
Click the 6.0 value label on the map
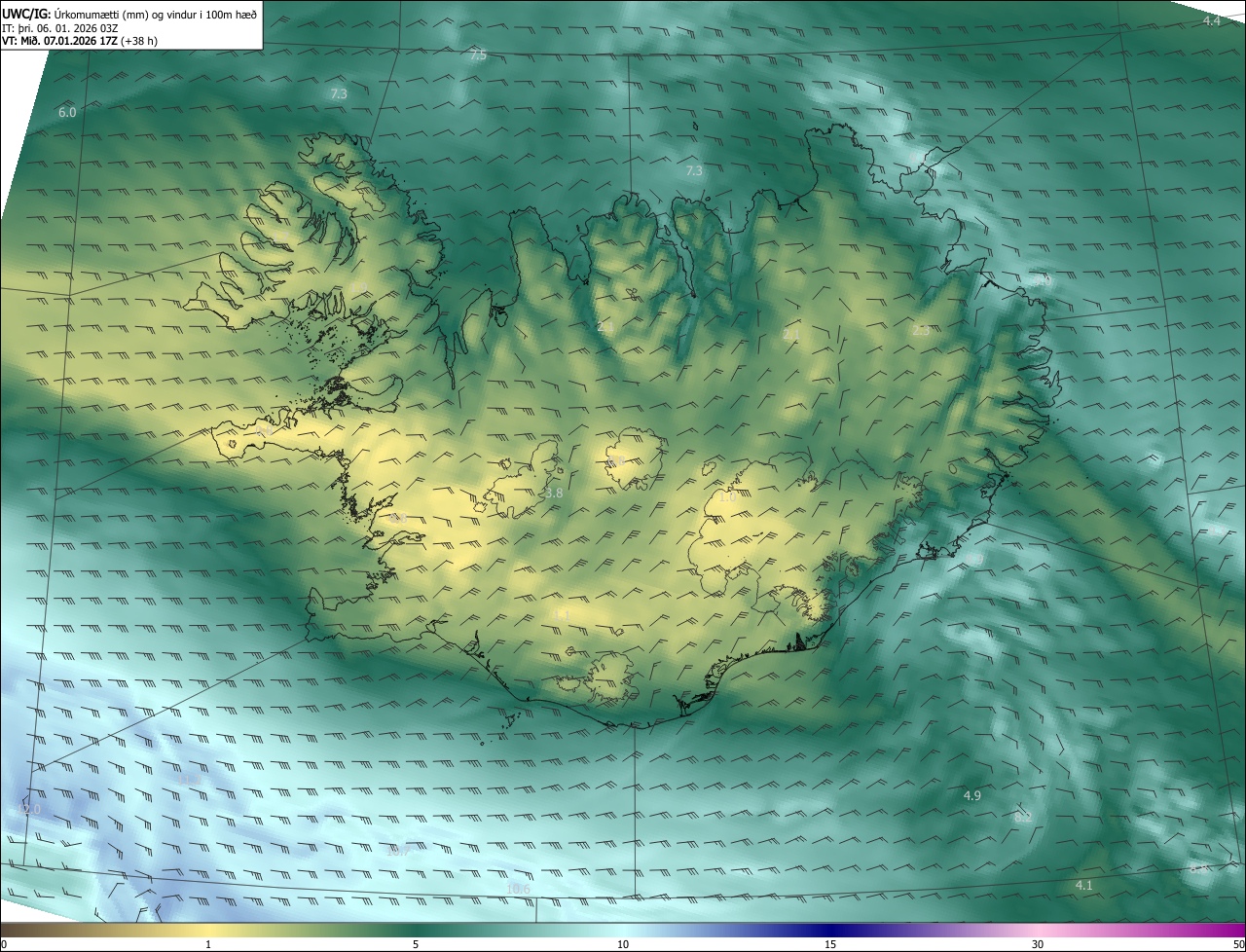pos(67,112)
